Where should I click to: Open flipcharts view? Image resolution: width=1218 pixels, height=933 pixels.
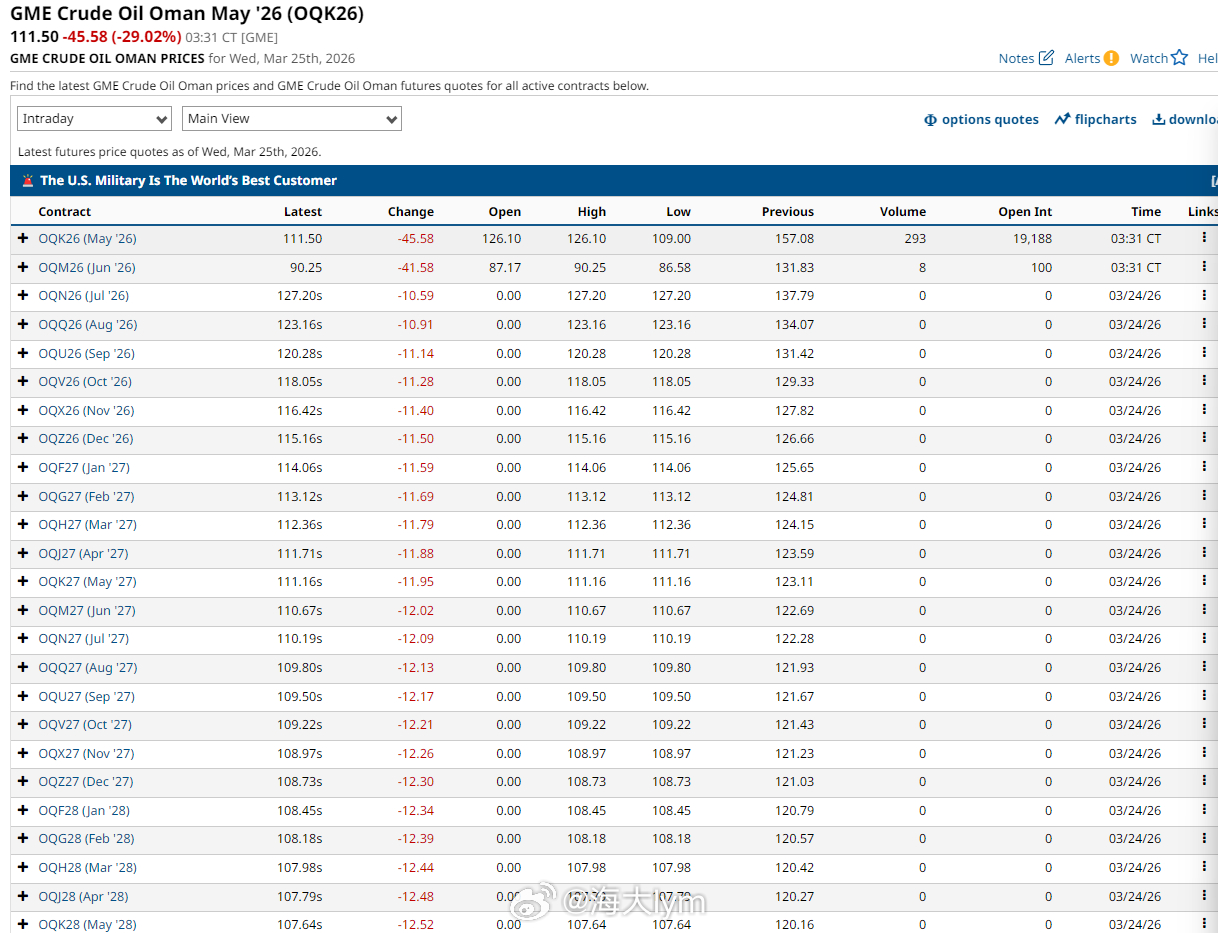click(1095, 119)
